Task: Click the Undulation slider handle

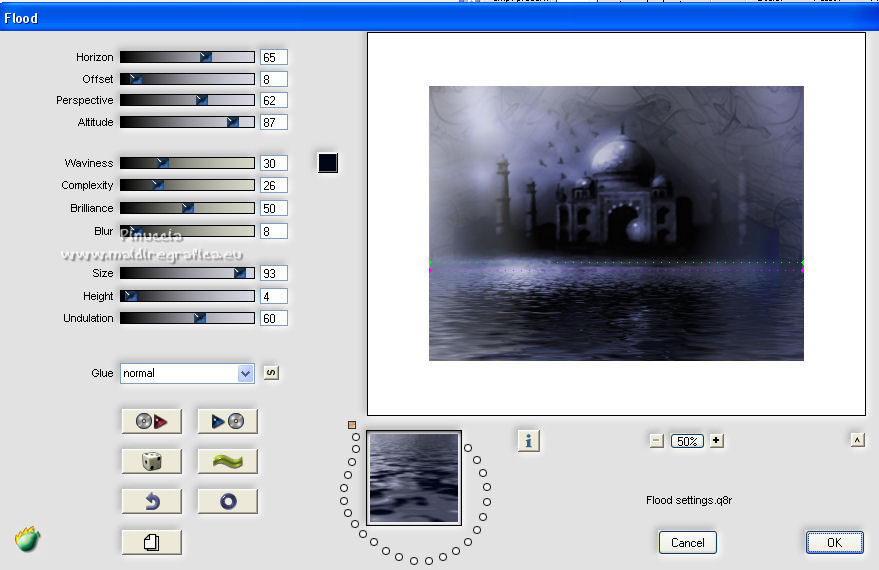Action: pyautogui.click(x=200, y=318)
